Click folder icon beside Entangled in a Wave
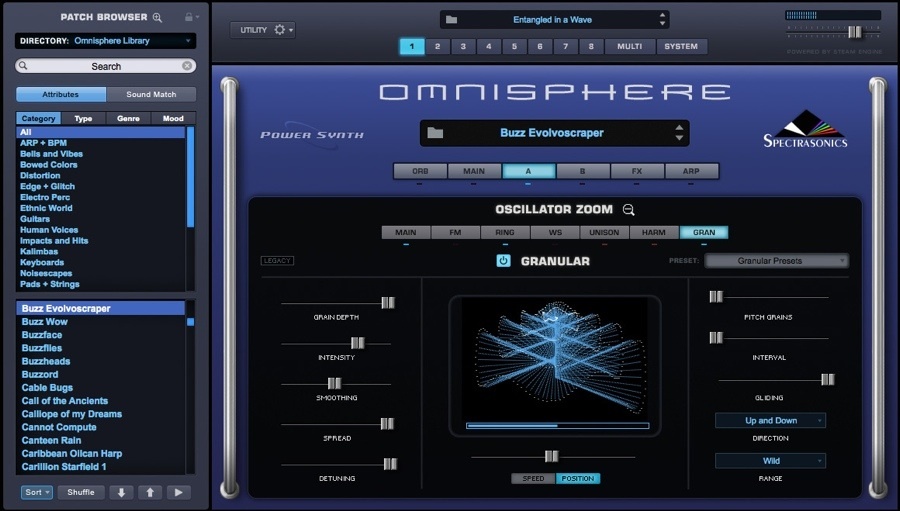The width and height of the screenshot is (900, 511). point(452,20)
